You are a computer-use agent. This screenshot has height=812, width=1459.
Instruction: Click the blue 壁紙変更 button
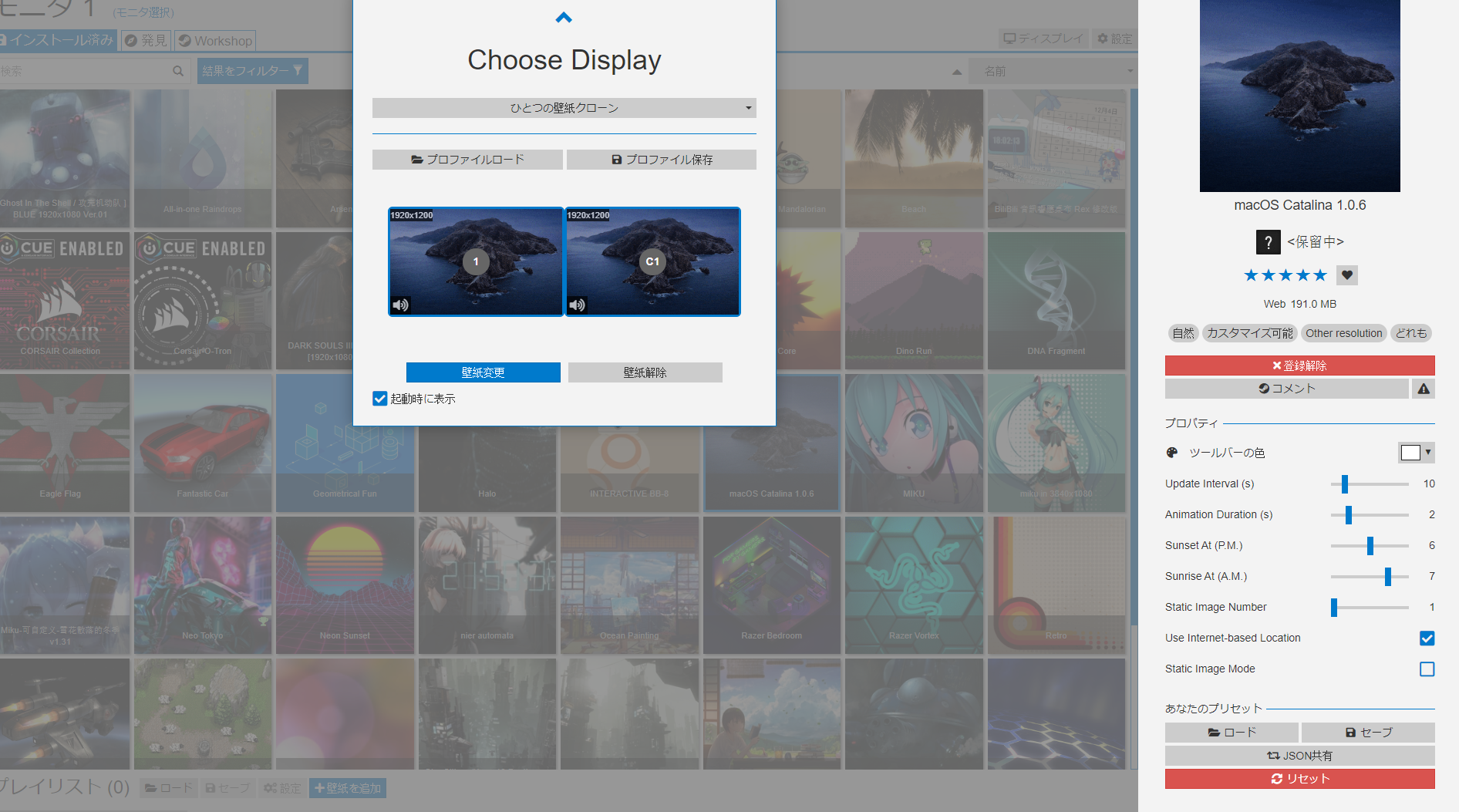coord(484,372)
